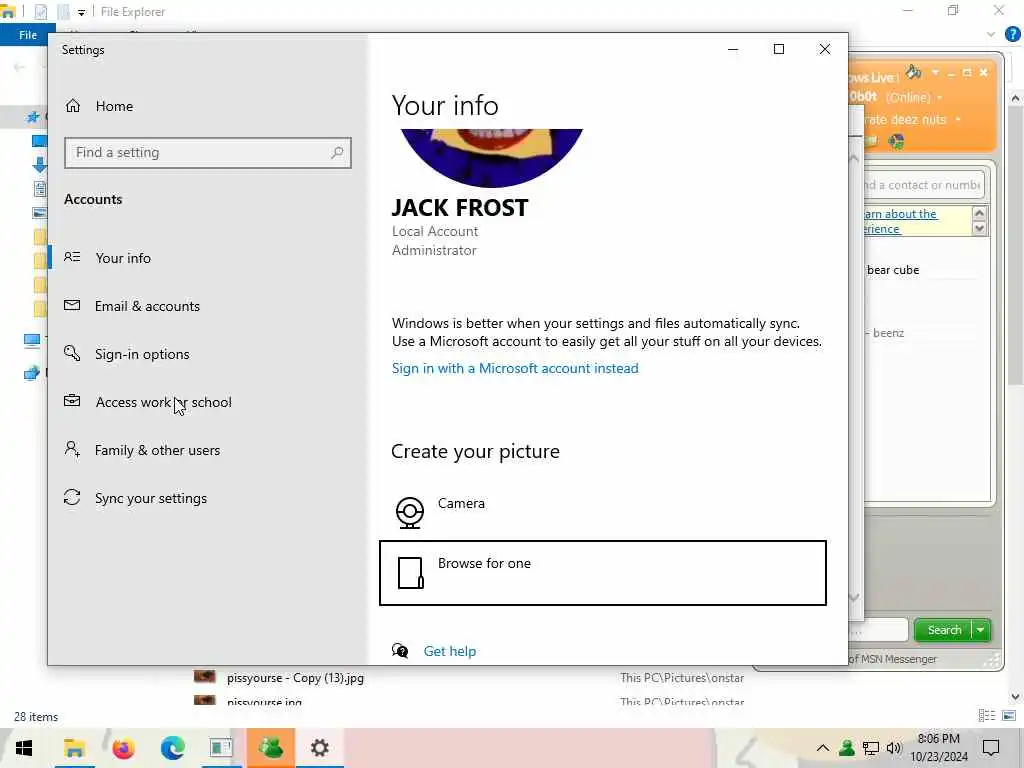Click the news app icon on taskbar
Viewport: 1024px width, 768px height.
point(221,748)
